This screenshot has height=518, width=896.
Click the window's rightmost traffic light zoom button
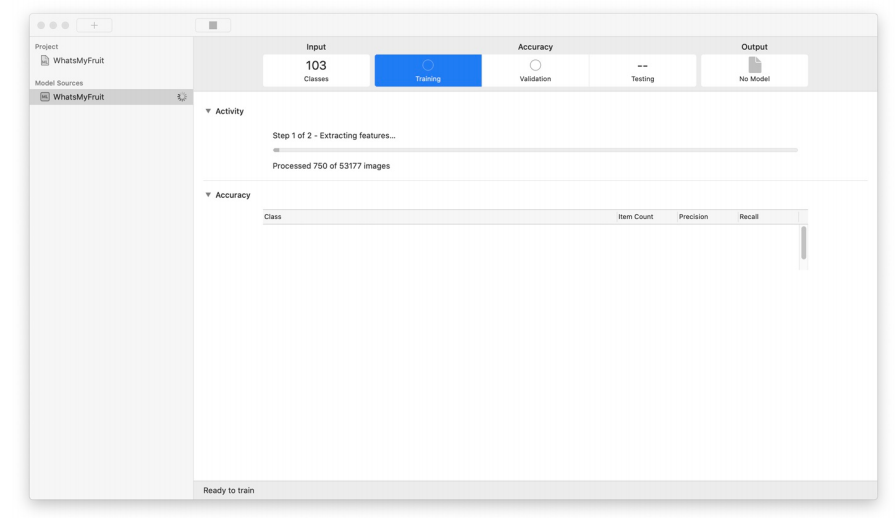[x=66, y=25]
